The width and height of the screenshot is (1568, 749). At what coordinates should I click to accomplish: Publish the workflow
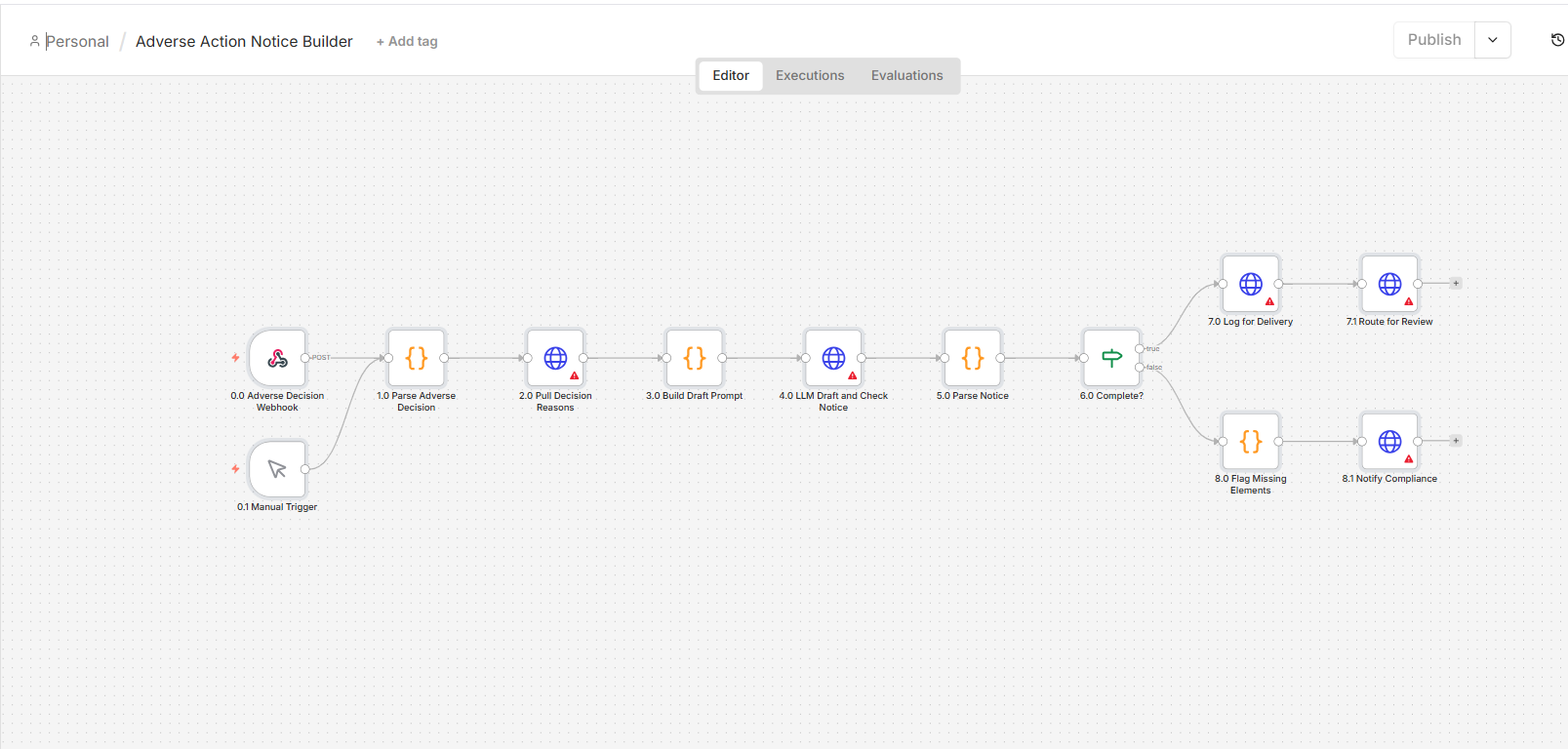[1434, 40]
